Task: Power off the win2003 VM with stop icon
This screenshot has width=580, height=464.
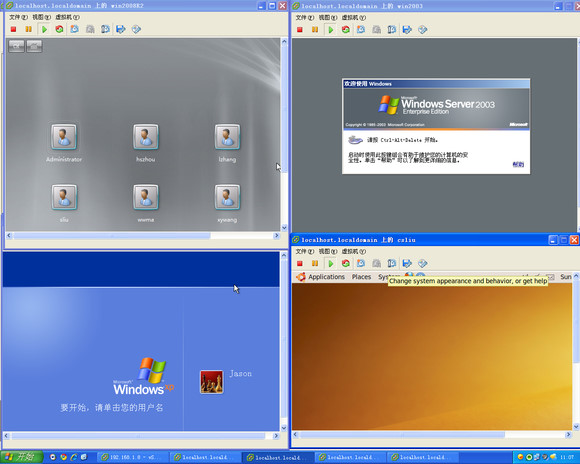Action: tap(300, 30)
